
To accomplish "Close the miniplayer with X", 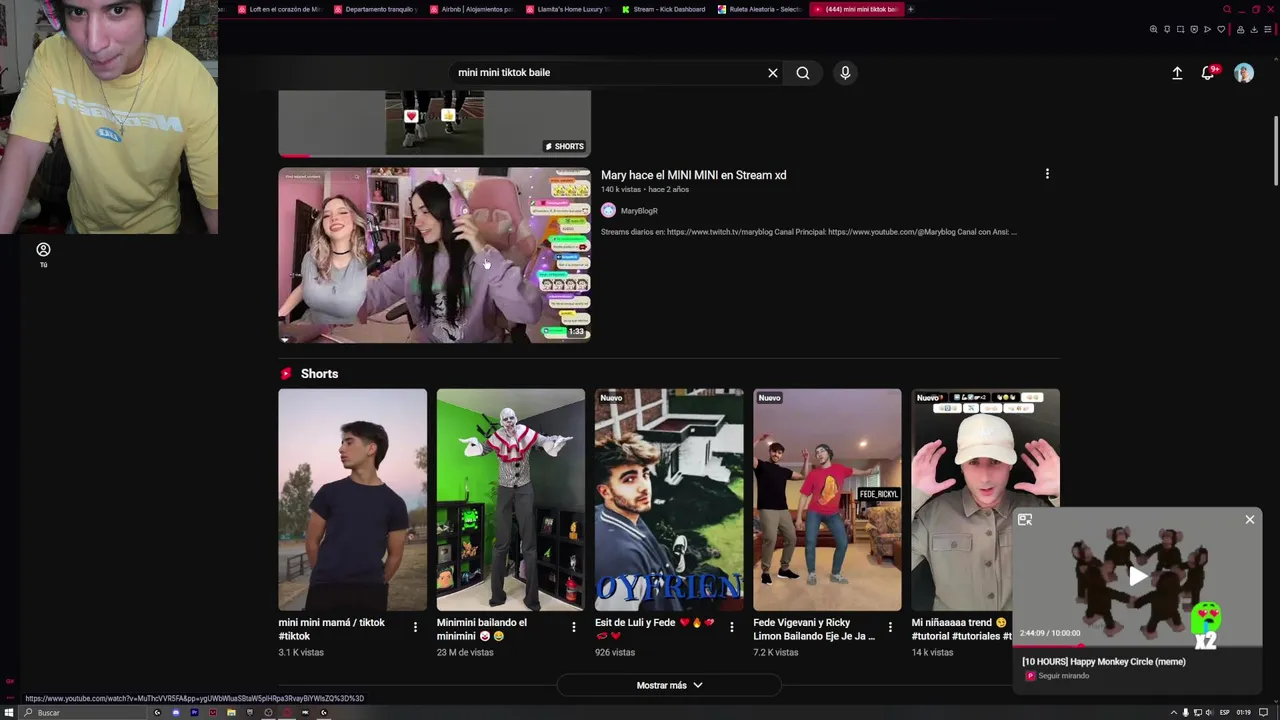I will (x=1249, y=519).
